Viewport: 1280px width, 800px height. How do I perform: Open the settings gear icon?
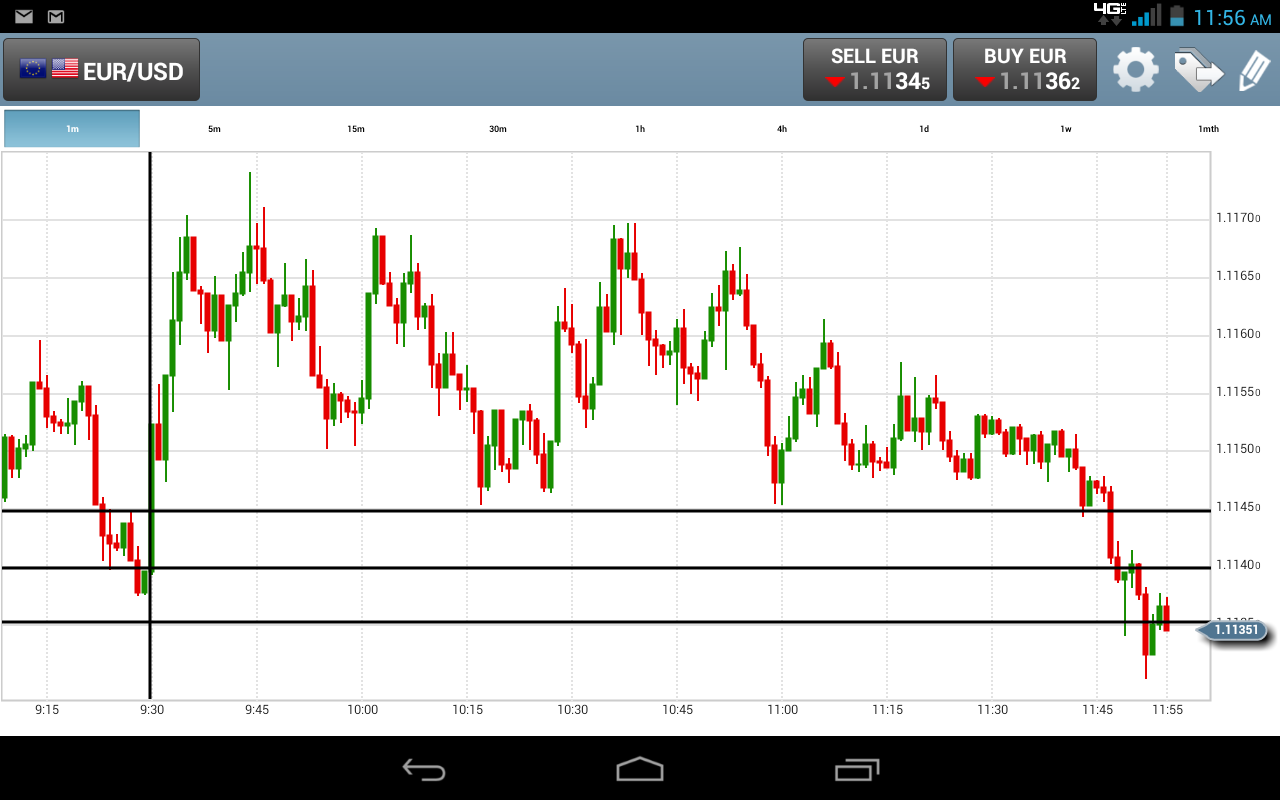(x=1136, y=70)
